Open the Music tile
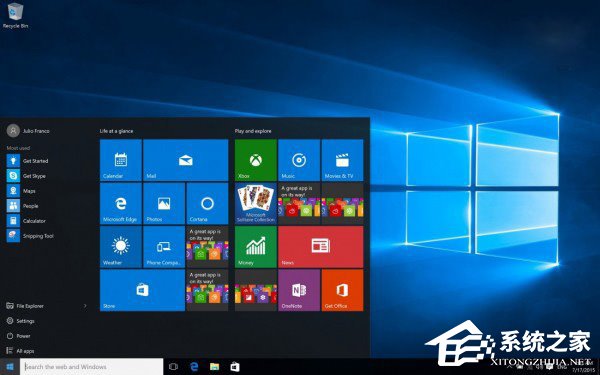600x375 pixels. pyautogui.click(x=299, y=160)
